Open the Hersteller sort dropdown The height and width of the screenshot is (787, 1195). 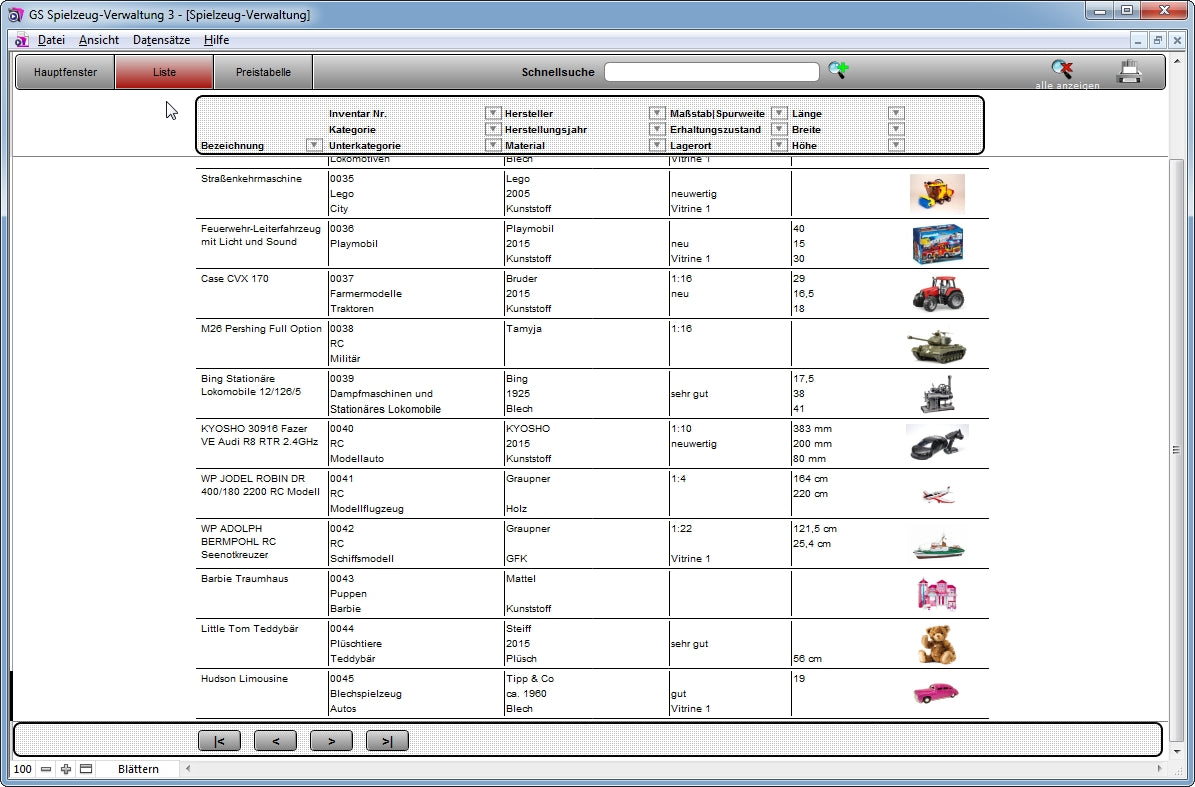(657, 114)
